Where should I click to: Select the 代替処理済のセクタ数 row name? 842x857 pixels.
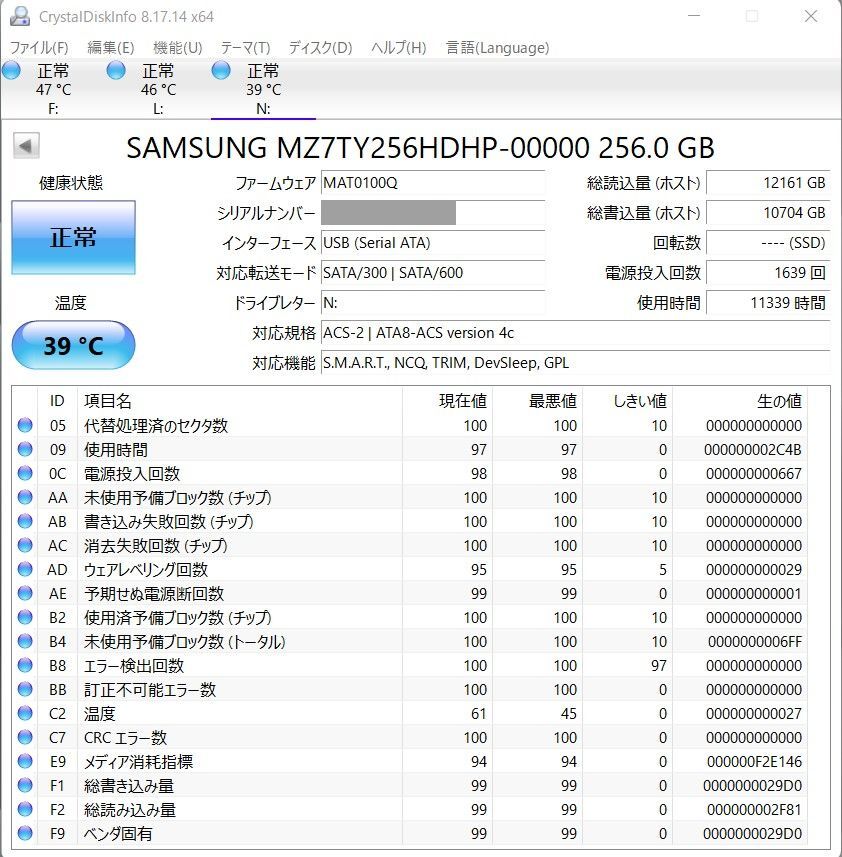[156, 425]
